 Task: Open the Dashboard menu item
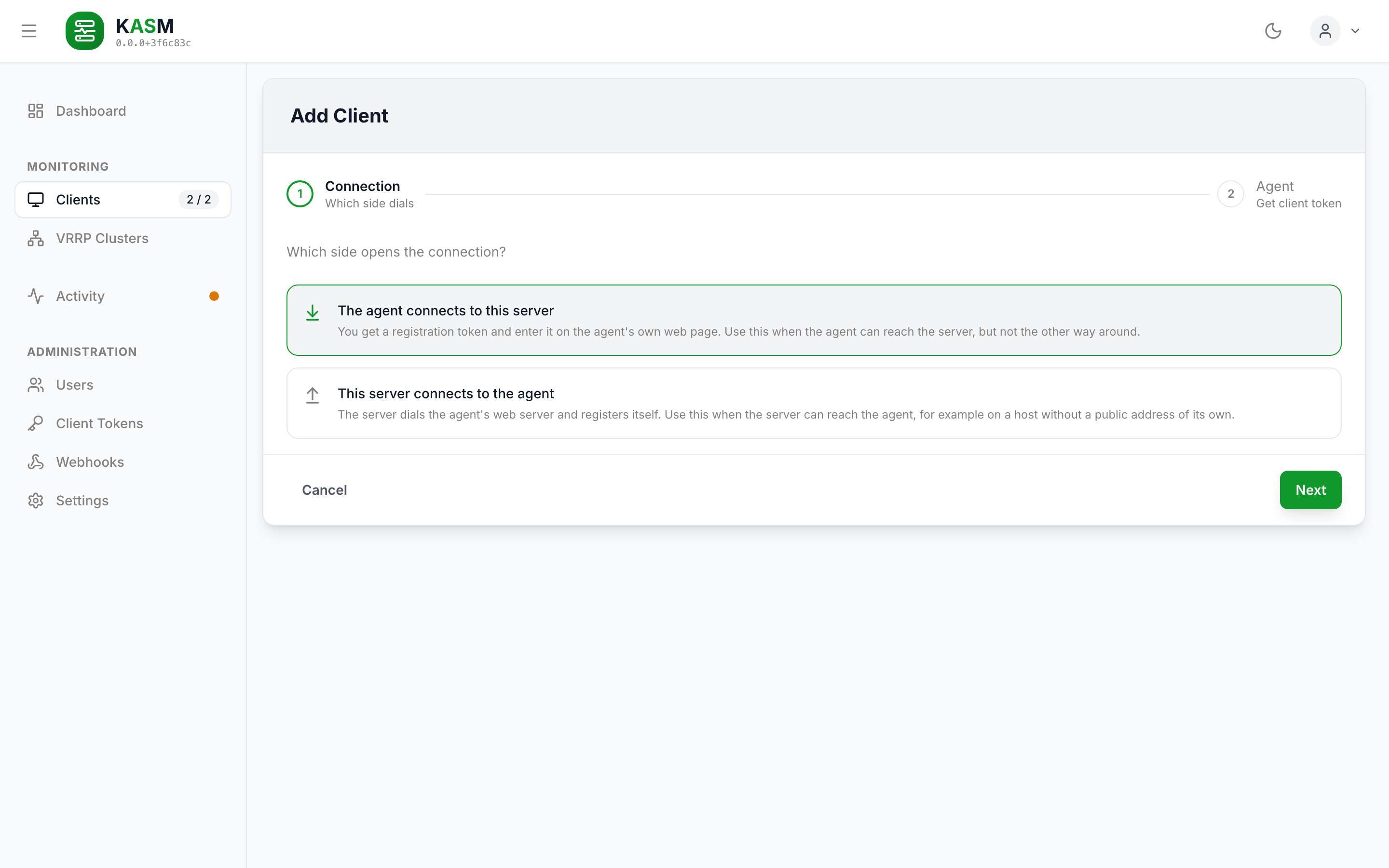123,111
